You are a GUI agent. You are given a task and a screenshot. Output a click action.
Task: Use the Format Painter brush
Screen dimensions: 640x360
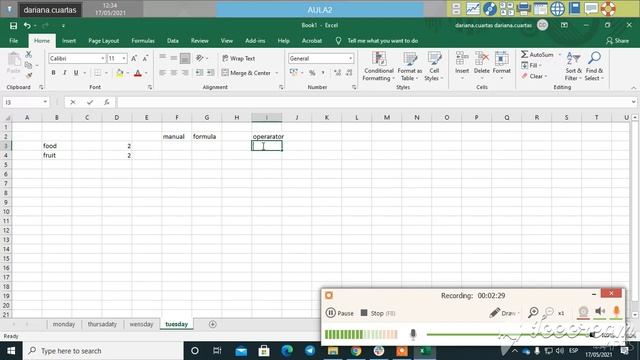29,75
